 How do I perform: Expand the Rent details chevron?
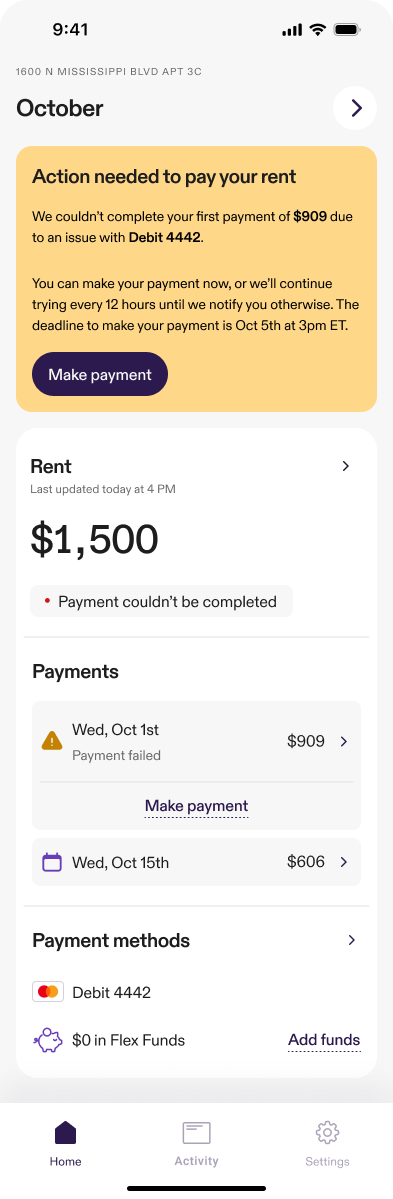[346, 466]
